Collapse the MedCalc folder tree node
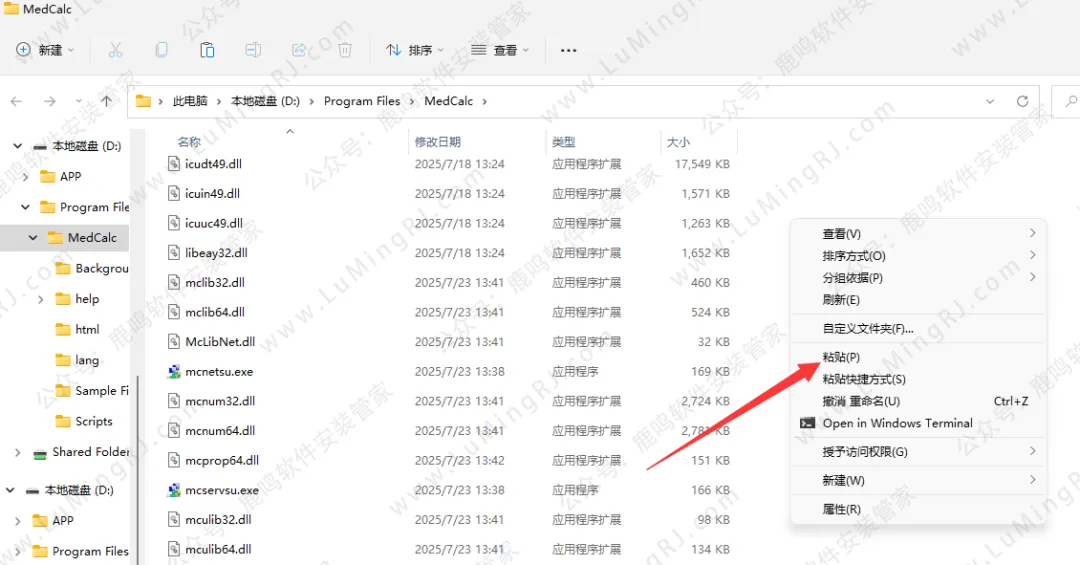 point(33,238)
